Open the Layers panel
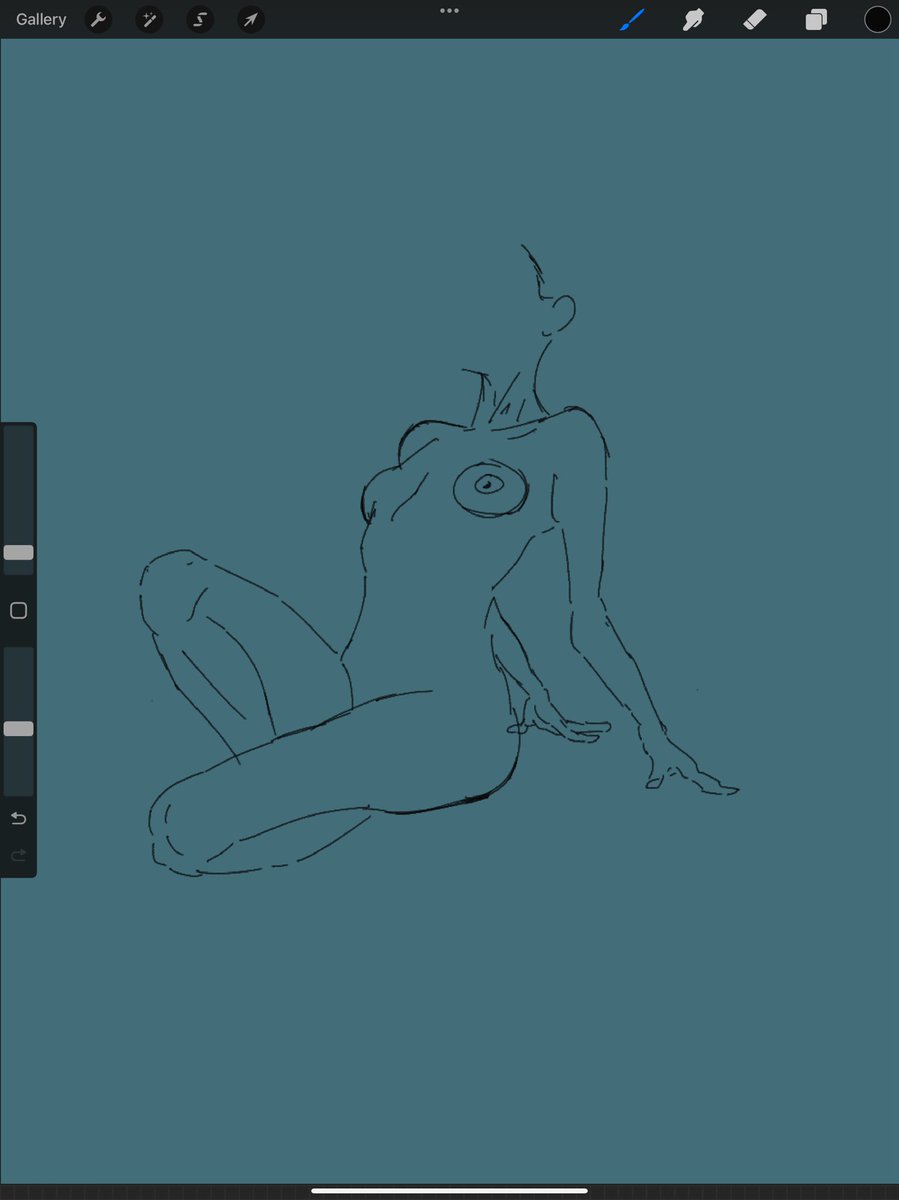The width and height of the screenshot is (899, 1200). point(816,19)
